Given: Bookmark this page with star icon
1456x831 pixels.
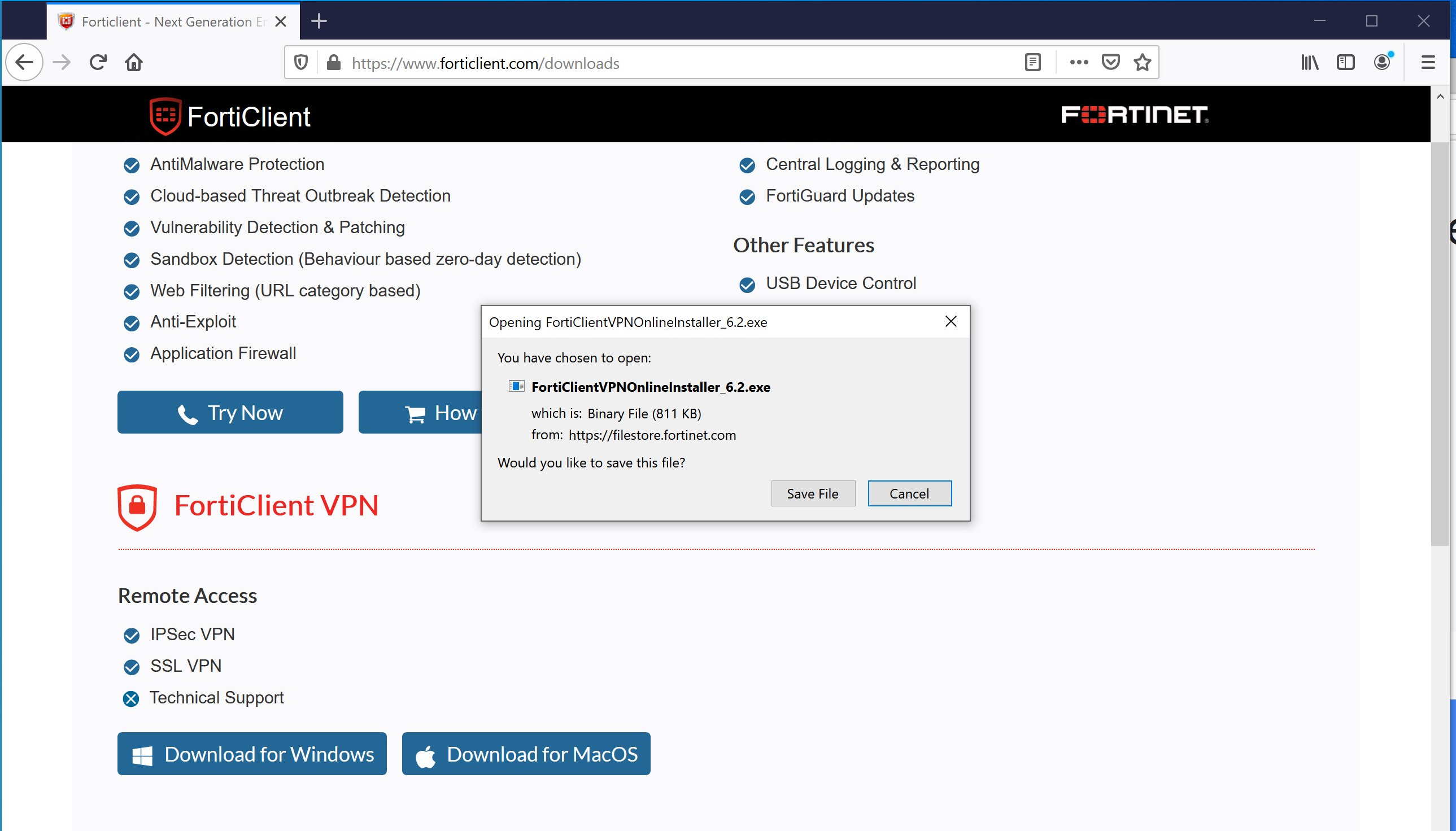Looking at the screenshot, I should click(1143, 62).
